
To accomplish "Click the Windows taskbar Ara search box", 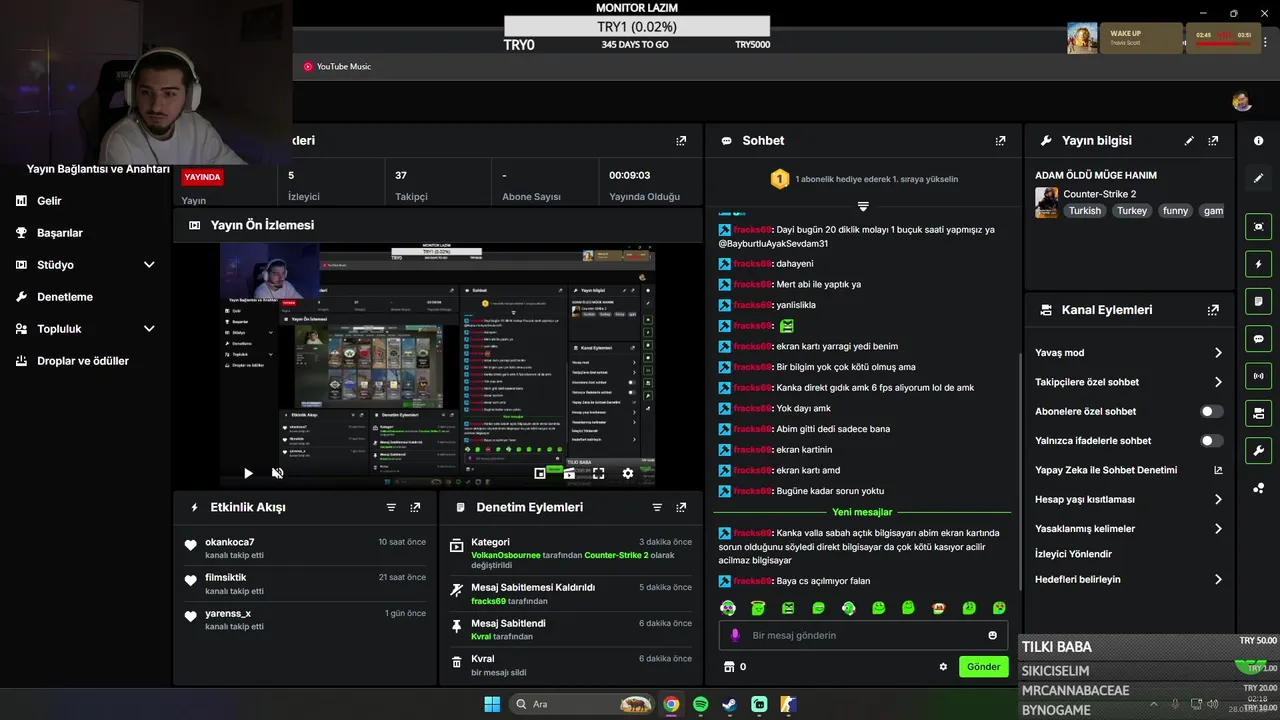I will pos(582,704).
